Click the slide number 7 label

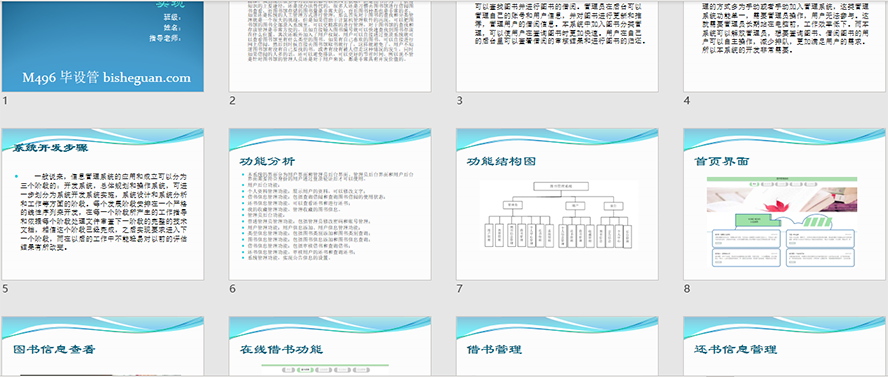click(x=459, y=289)
